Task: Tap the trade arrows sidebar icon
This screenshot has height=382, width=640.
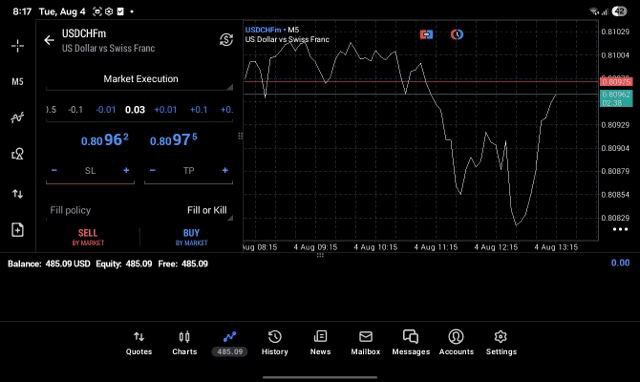Action: coord(17,194)
